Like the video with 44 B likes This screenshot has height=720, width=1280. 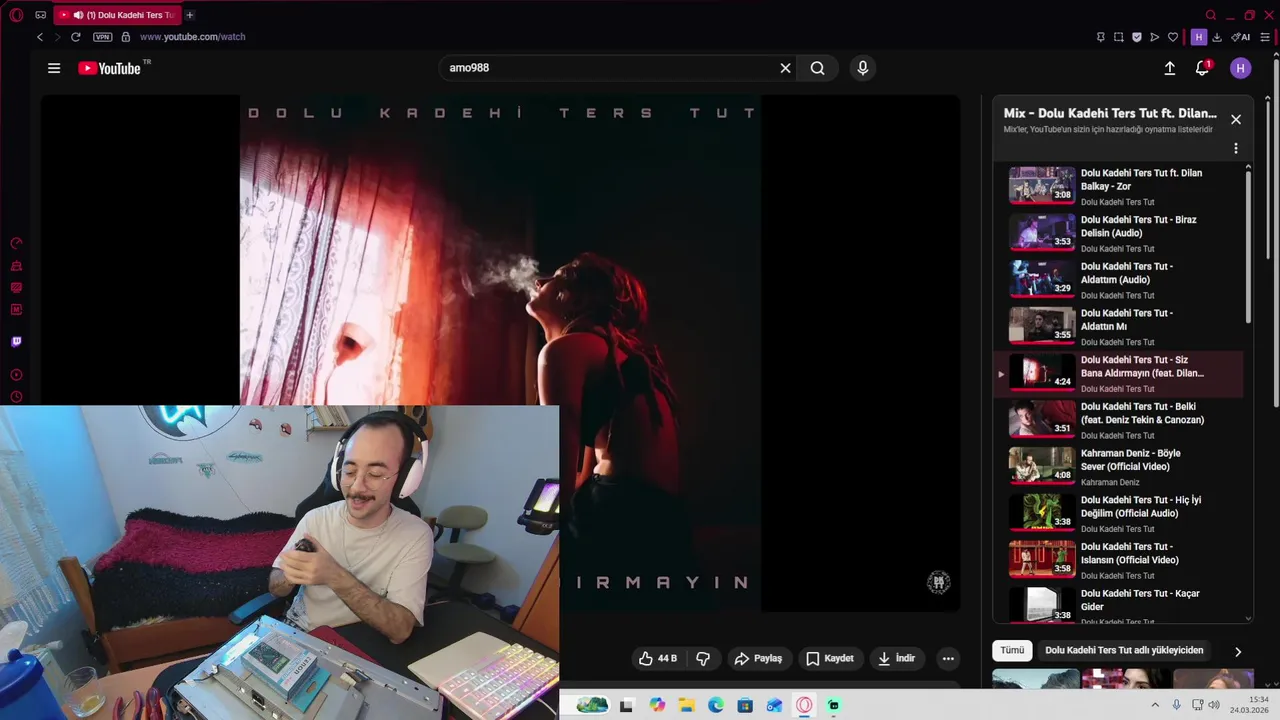point(659,658)
